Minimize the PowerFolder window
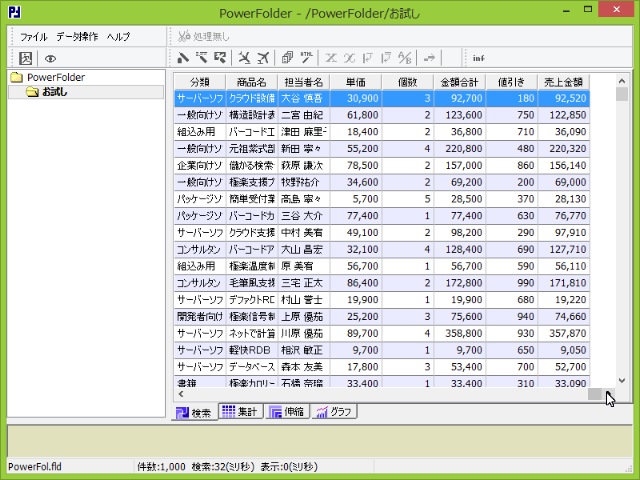The image size is (640, 480). tap(566, 11)
